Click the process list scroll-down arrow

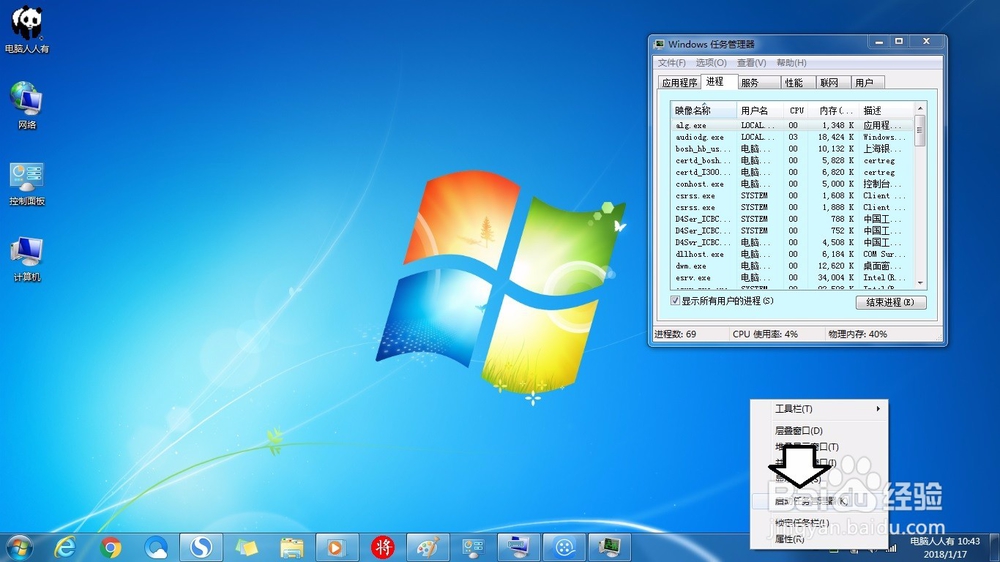coord(920,283)
